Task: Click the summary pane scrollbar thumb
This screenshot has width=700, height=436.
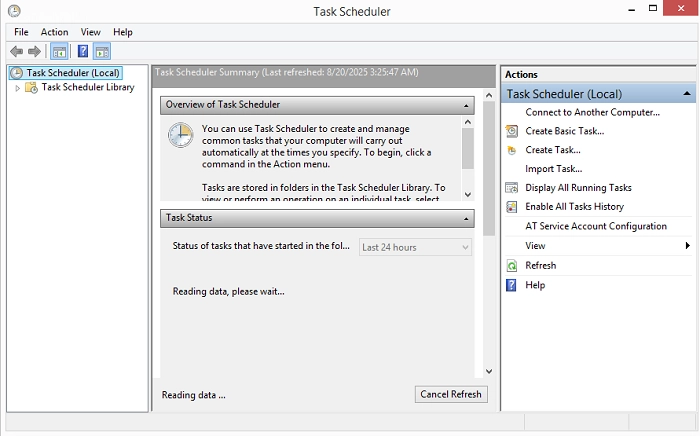Action: coord(489,169)
